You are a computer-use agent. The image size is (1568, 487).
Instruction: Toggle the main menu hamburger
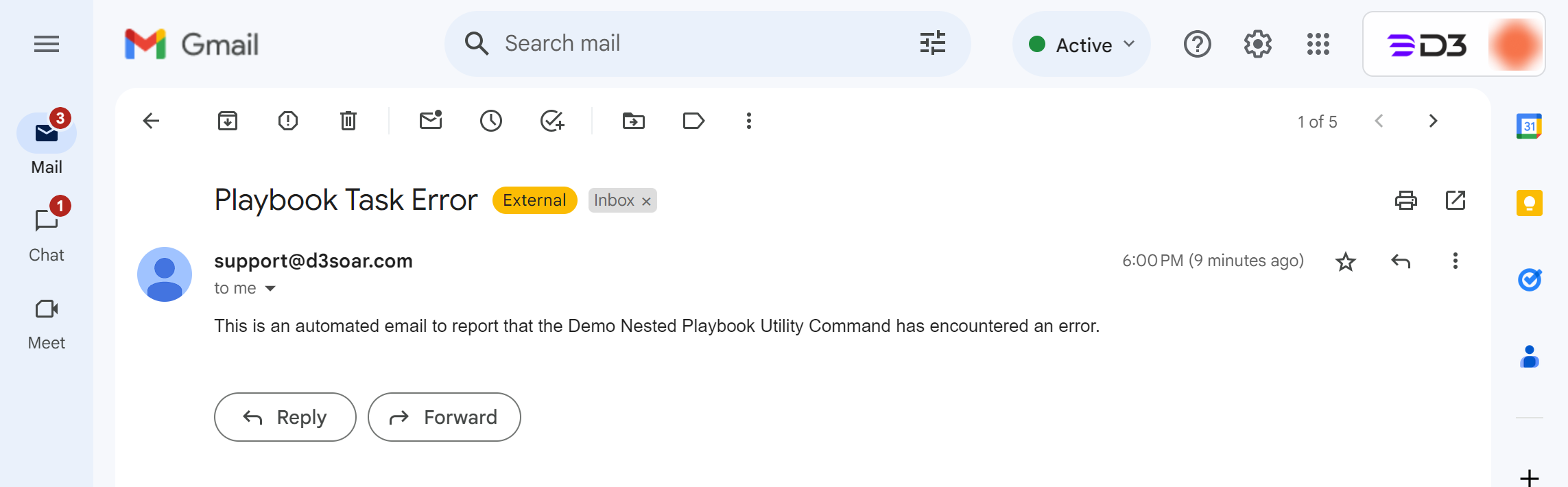click(47, 45)
